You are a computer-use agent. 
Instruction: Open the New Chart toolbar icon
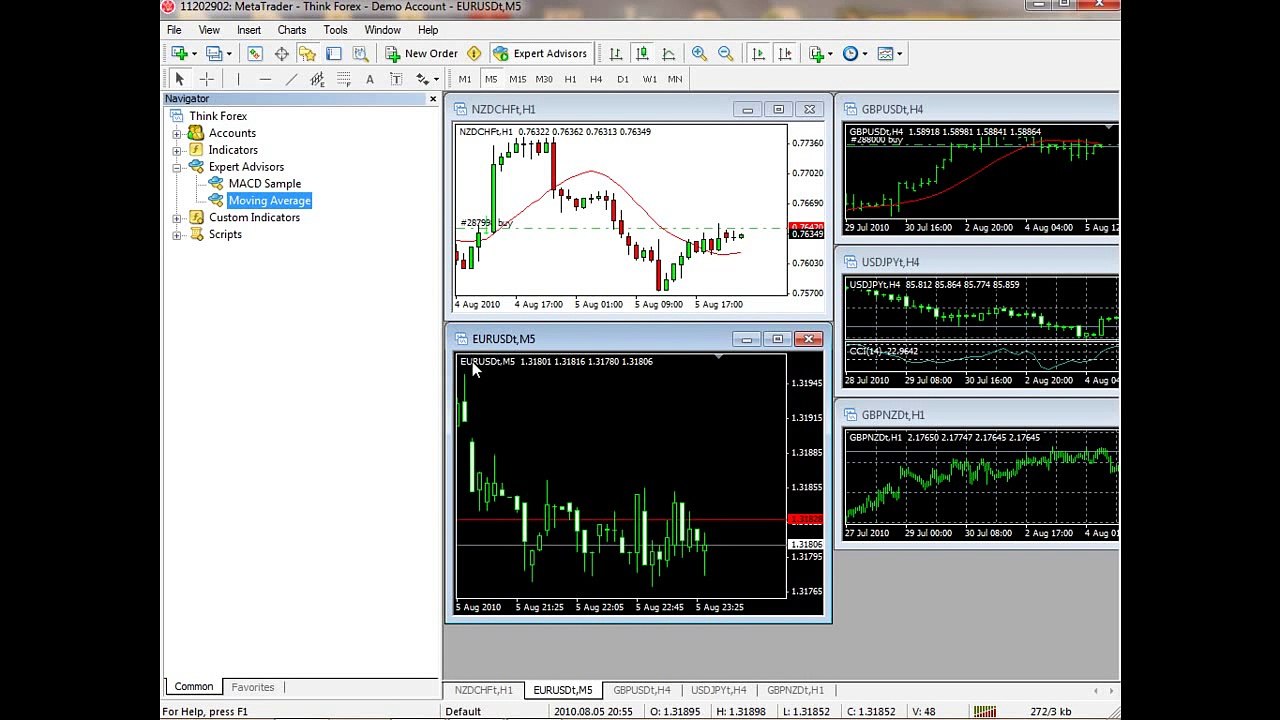[179, 54]
